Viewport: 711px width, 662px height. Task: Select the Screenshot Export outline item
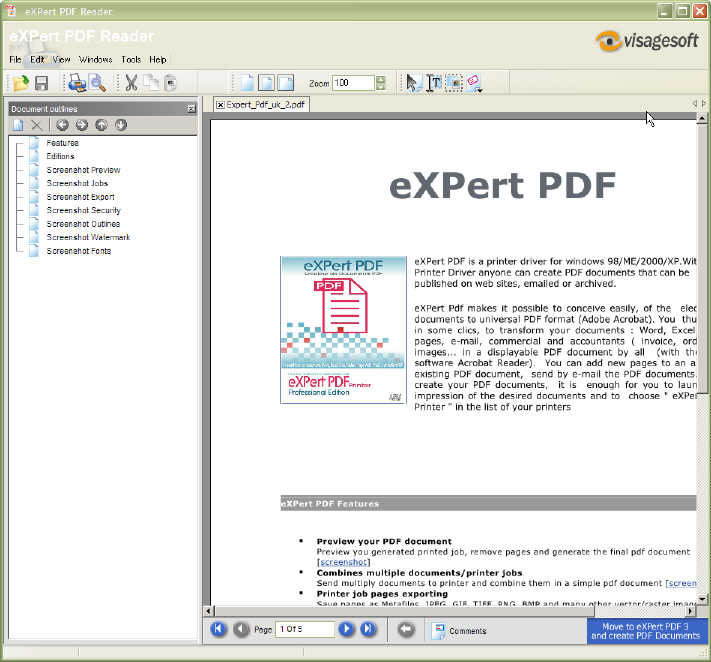81,197
